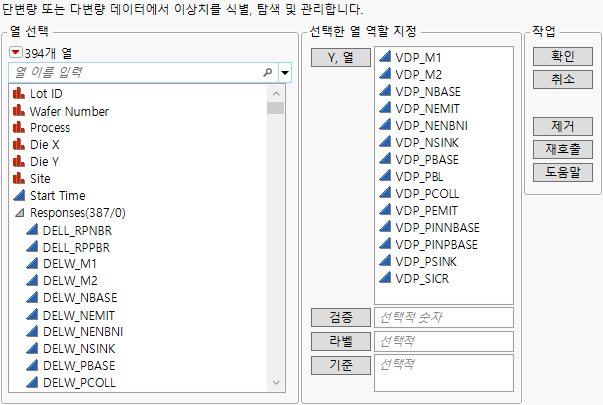Click the column list scroll down arrow
This screenshot has height=405, width=603.
point(275,383)
